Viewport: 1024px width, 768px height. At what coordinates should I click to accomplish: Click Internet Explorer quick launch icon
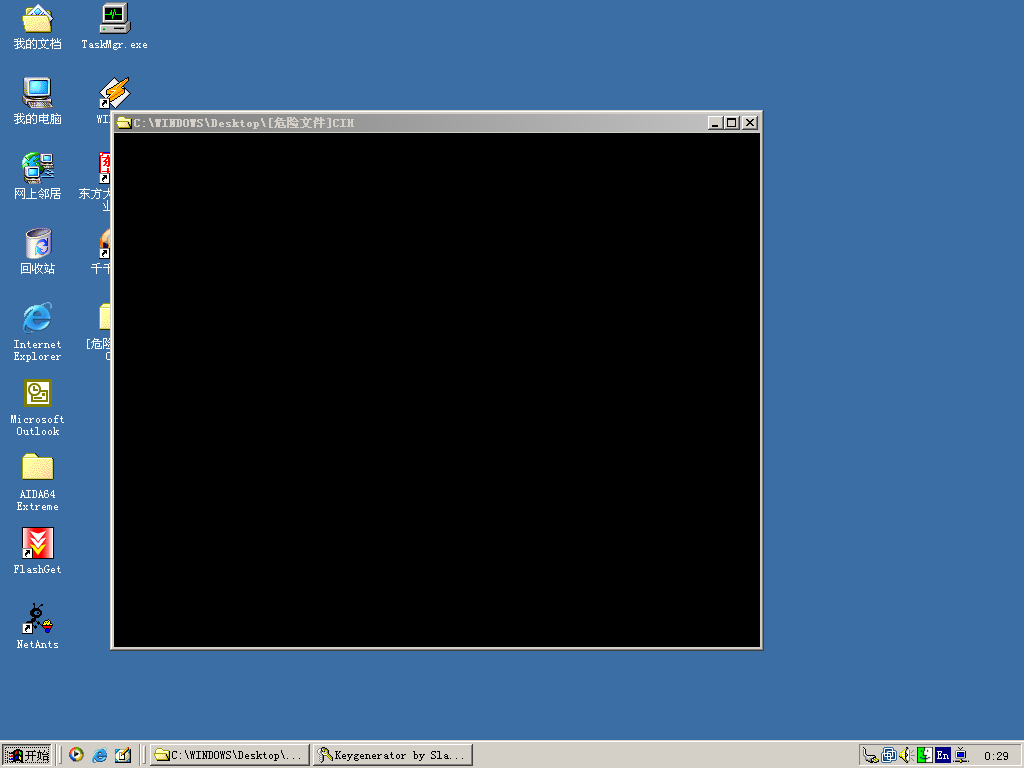point(99,755)
